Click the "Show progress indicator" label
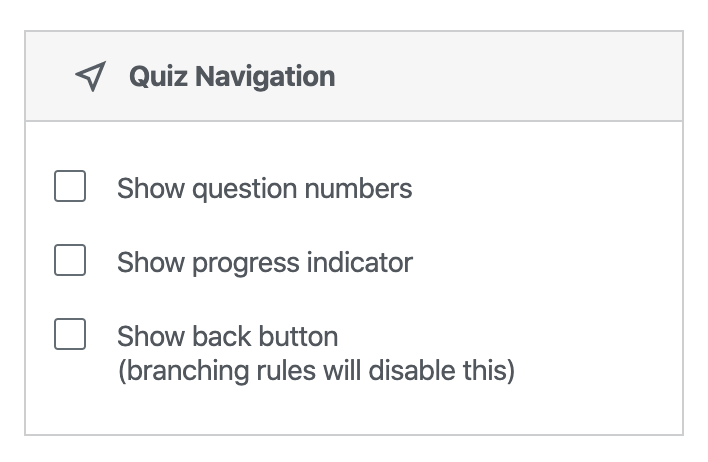This screenshot has width=708, height=462. click(264, 262)
